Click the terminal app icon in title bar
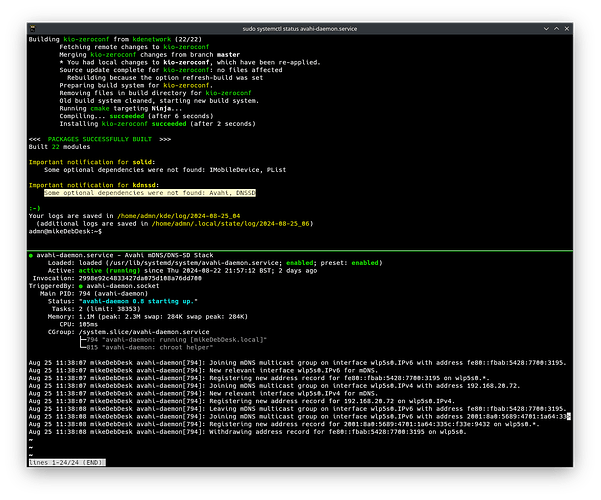 coord(33,29)
